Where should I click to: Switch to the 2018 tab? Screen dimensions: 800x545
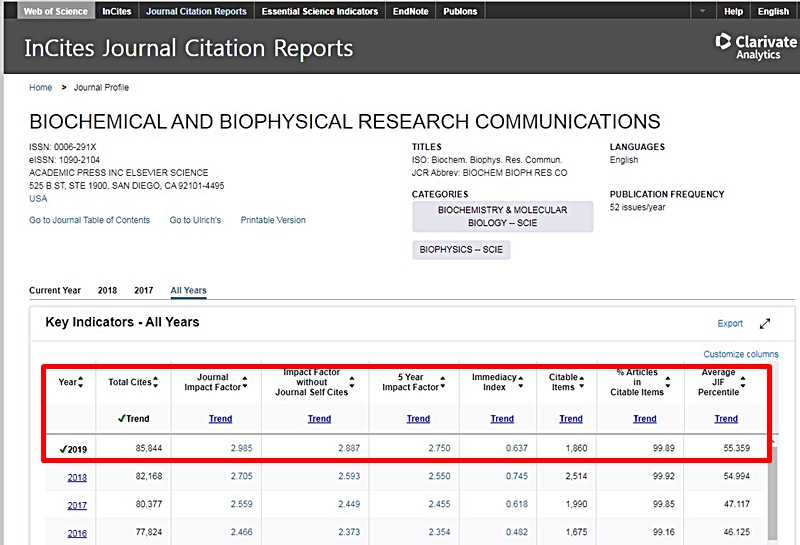(x=107, y=290)
